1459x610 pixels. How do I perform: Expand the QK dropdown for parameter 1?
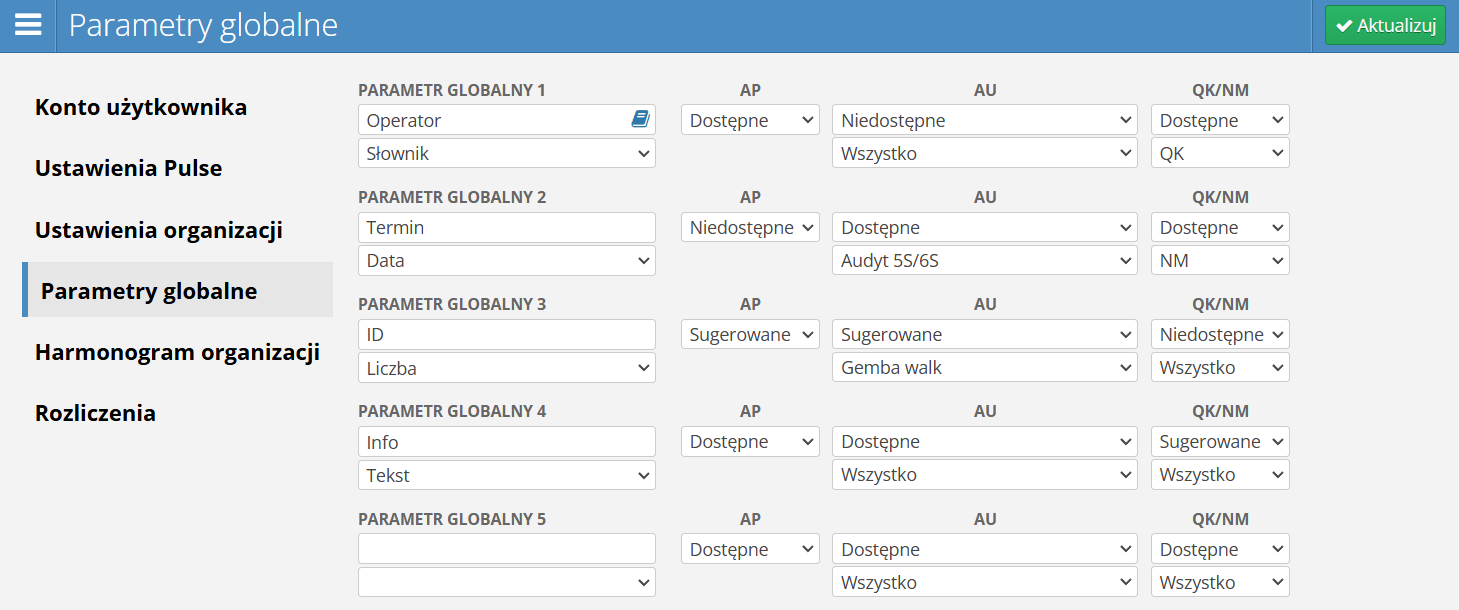coord(1219,154)
